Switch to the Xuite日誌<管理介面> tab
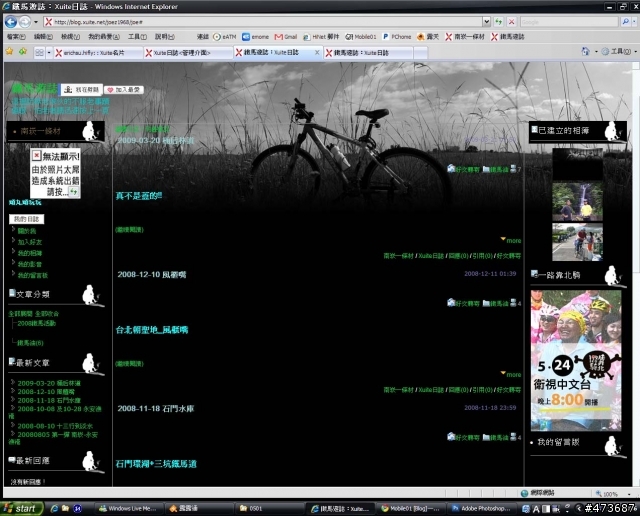The width and height of the screenshot is (640, 516). (189, 53)
